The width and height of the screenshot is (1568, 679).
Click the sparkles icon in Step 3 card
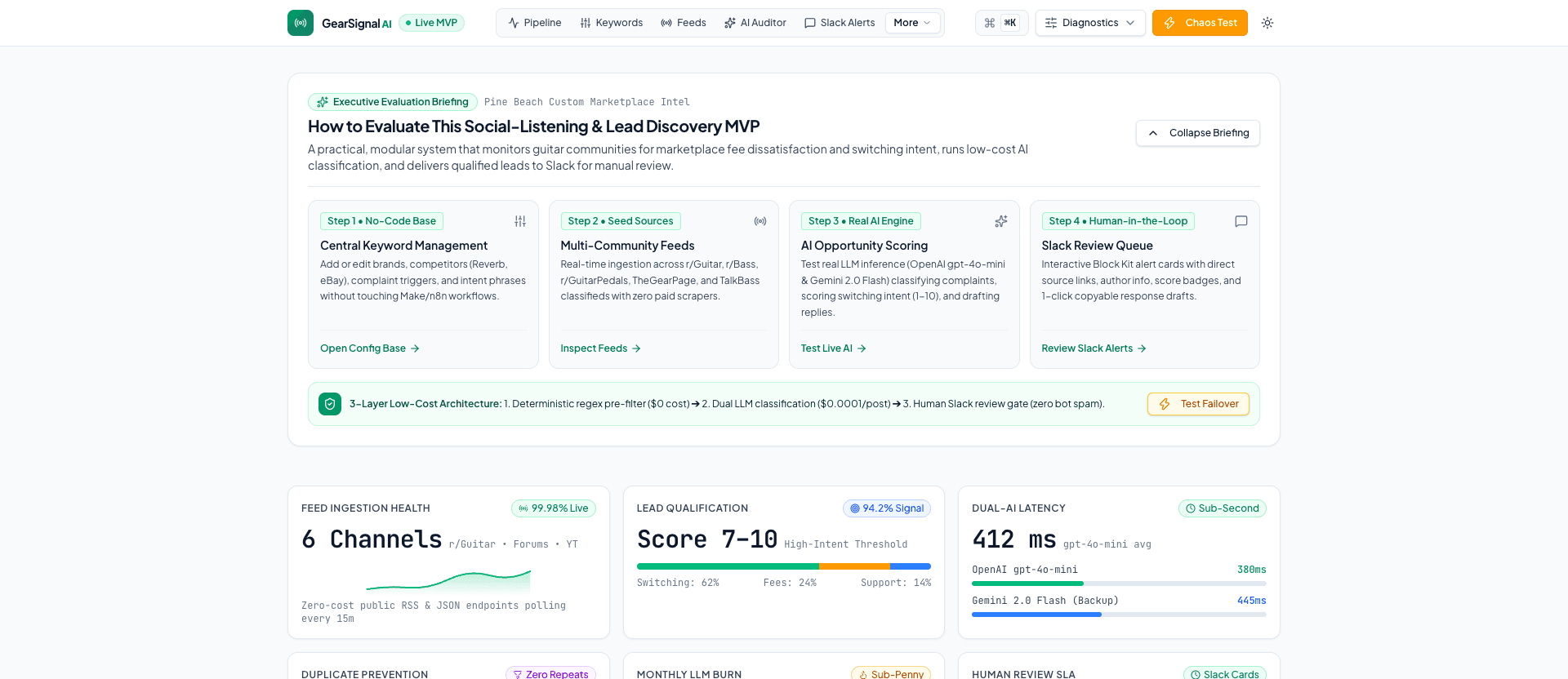coord(1001,221)
